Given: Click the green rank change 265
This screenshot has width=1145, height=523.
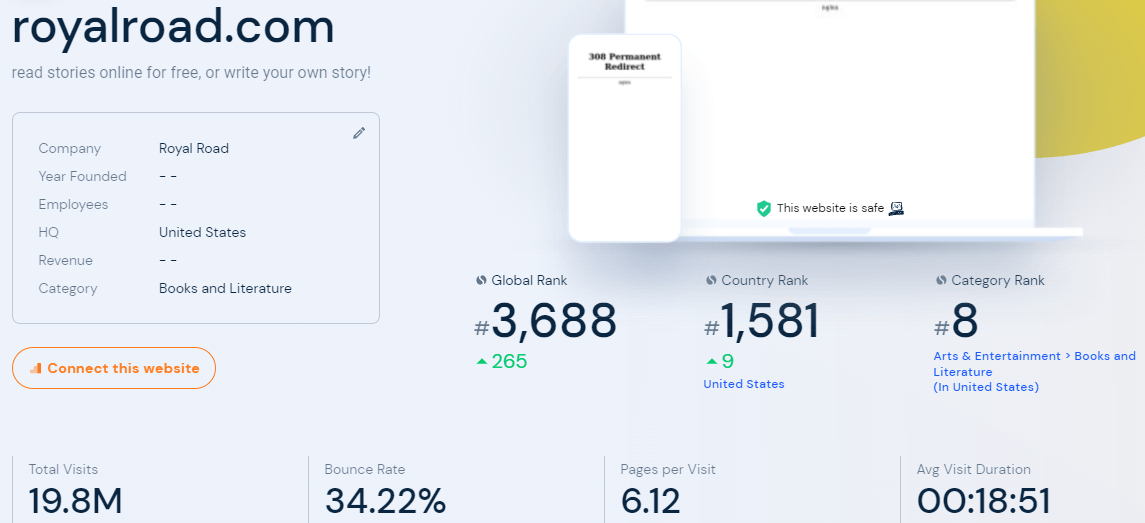Looking at the screenshot, I should point(509,362).
